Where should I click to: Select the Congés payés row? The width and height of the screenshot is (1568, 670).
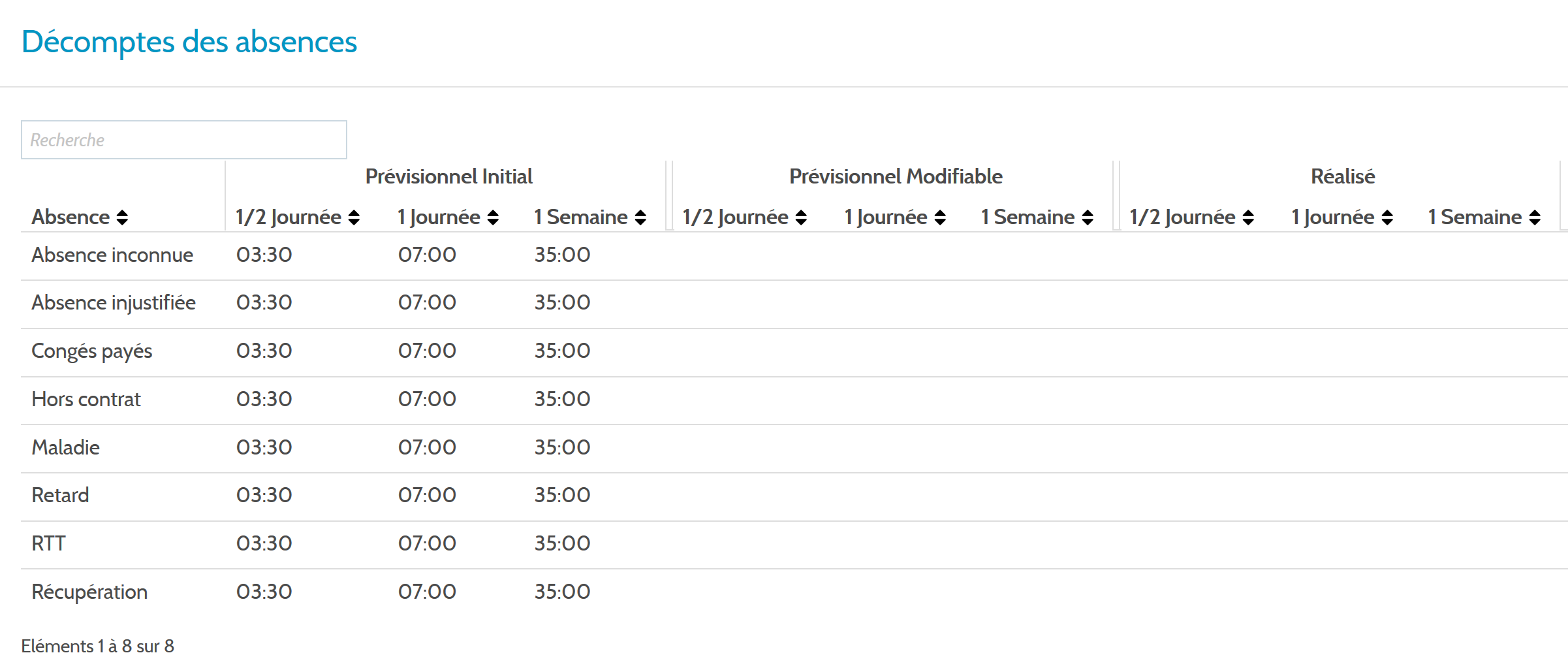click(794, 352)
